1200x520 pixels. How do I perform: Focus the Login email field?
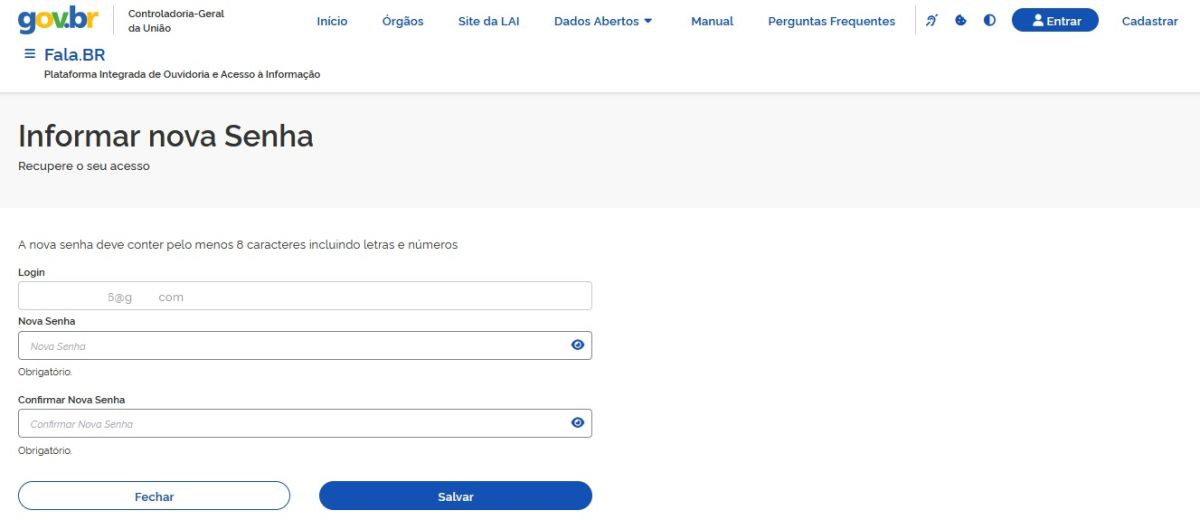pos(305,296)
